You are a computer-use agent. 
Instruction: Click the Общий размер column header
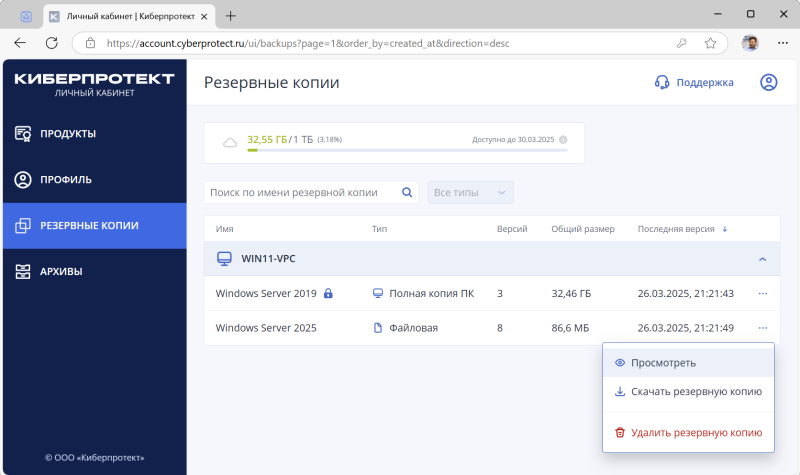pos(583,229)
